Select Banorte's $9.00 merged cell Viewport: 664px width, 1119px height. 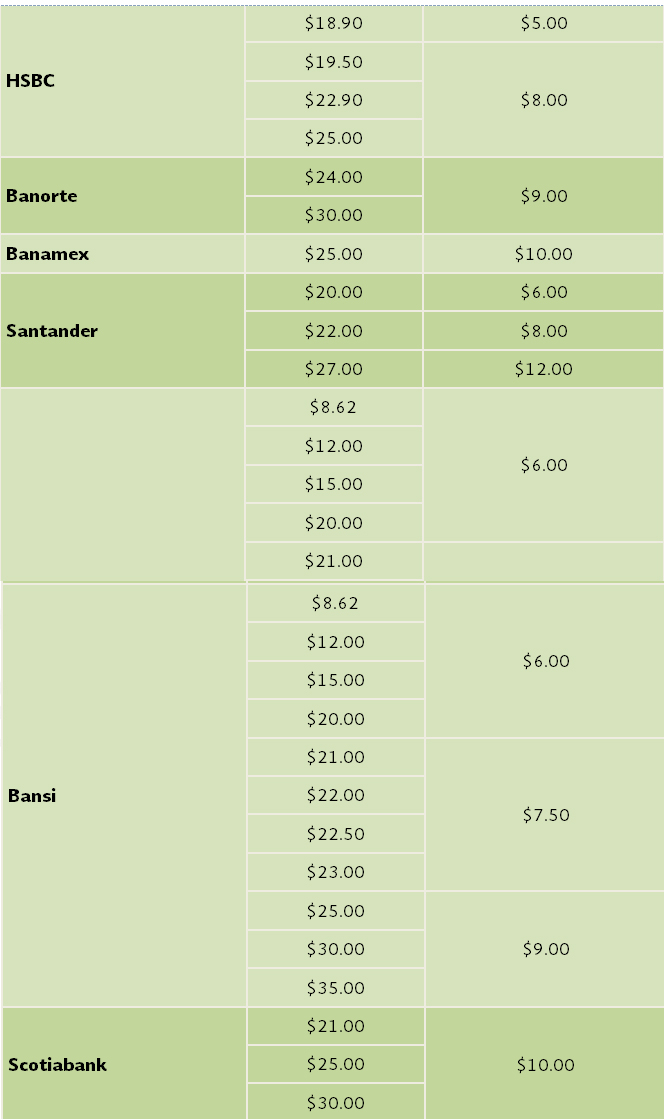coord(544,196)
